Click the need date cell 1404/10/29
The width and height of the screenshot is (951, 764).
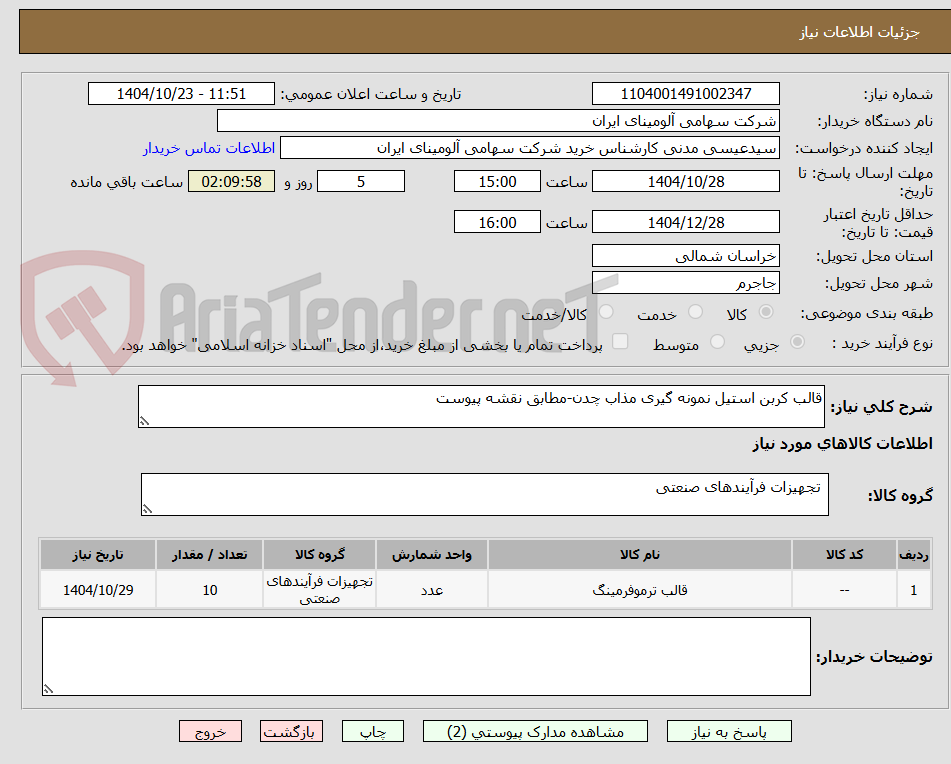click(98, 589)
